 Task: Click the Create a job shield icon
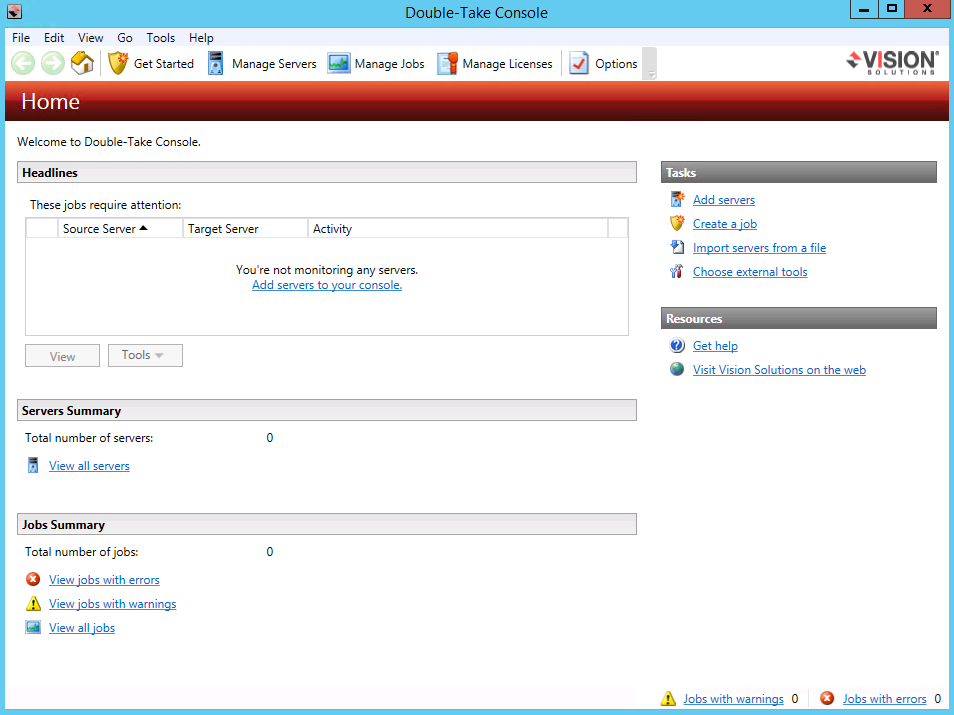(x=677, y=223)
